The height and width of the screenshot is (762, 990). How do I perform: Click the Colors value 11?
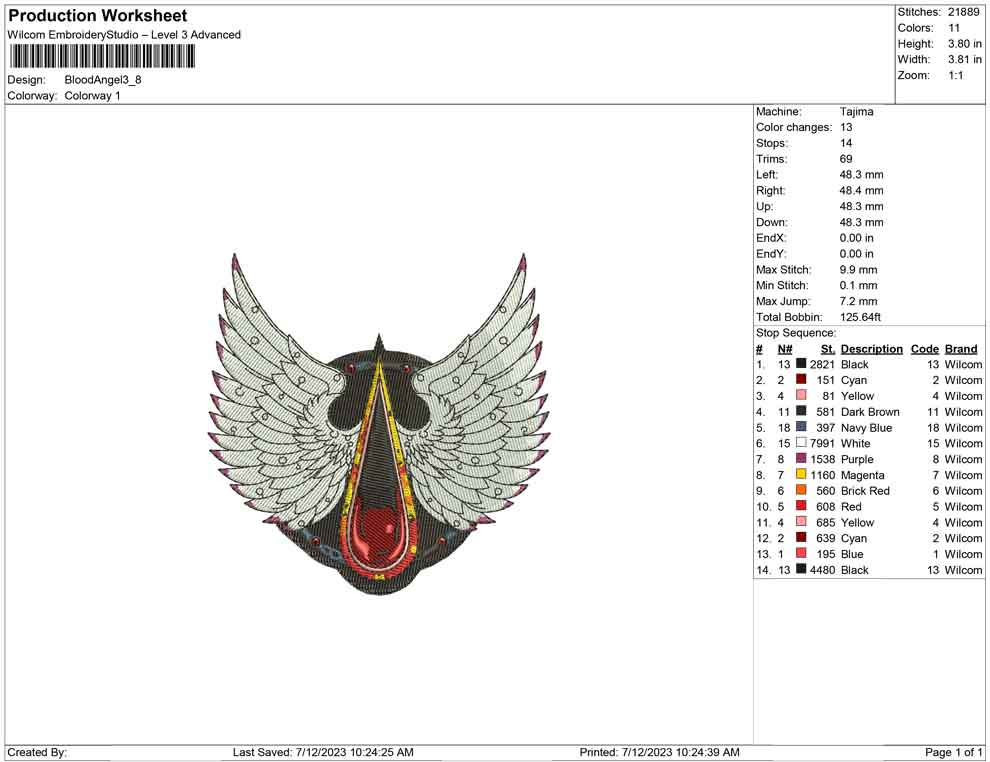tap(954, 28)
